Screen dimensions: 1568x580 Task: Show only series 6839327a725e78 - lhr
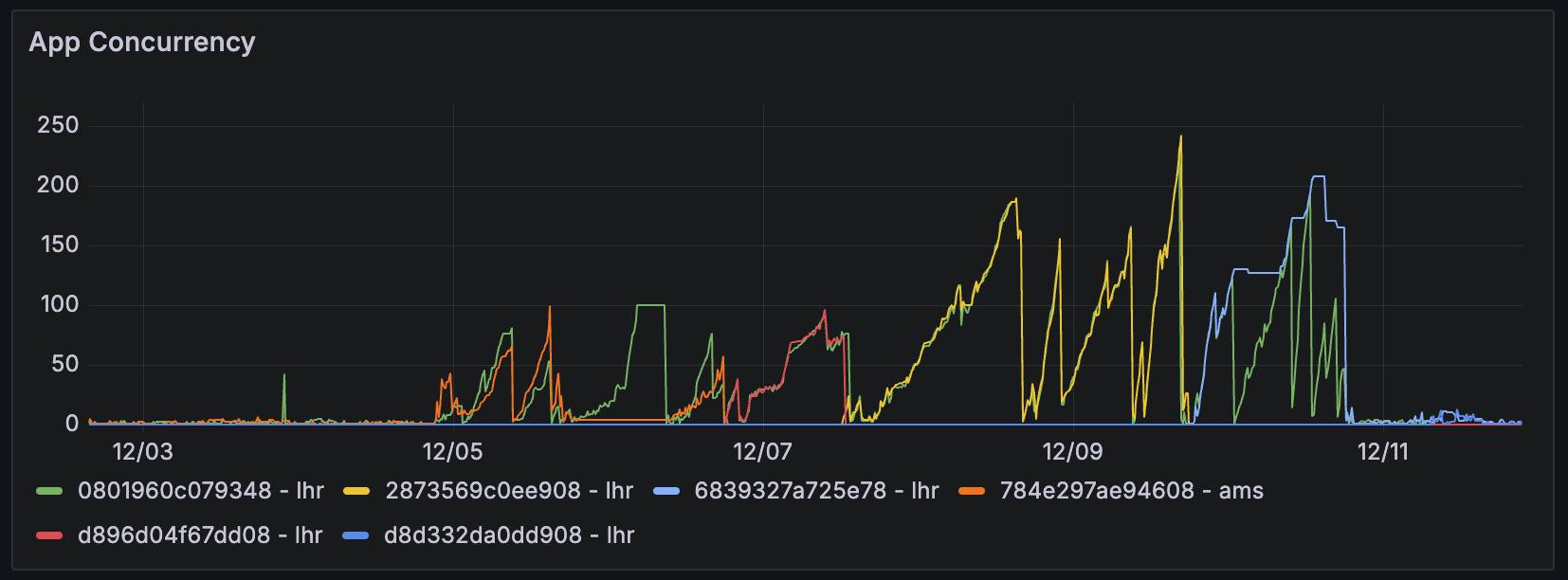816,491
